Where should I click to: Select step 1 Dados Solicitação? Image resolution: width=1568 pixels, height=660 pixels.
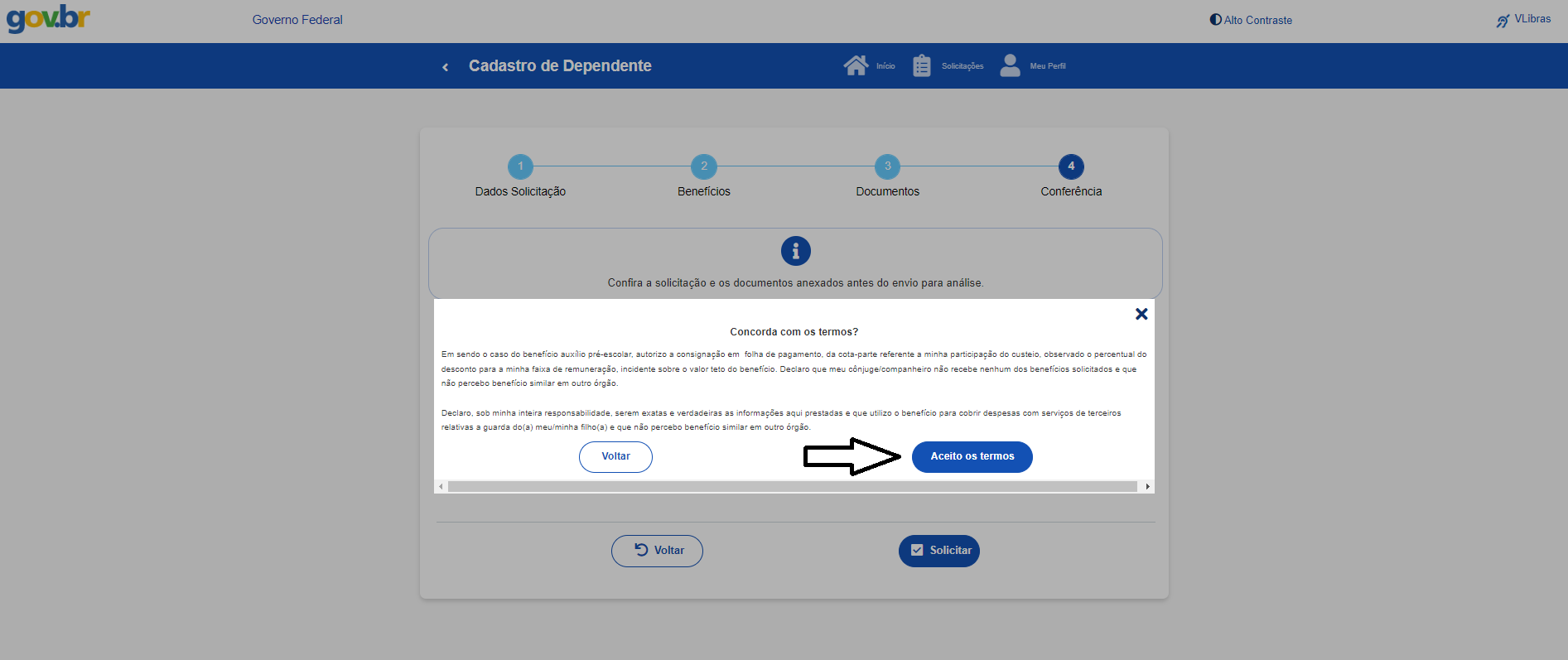point(520,166)
